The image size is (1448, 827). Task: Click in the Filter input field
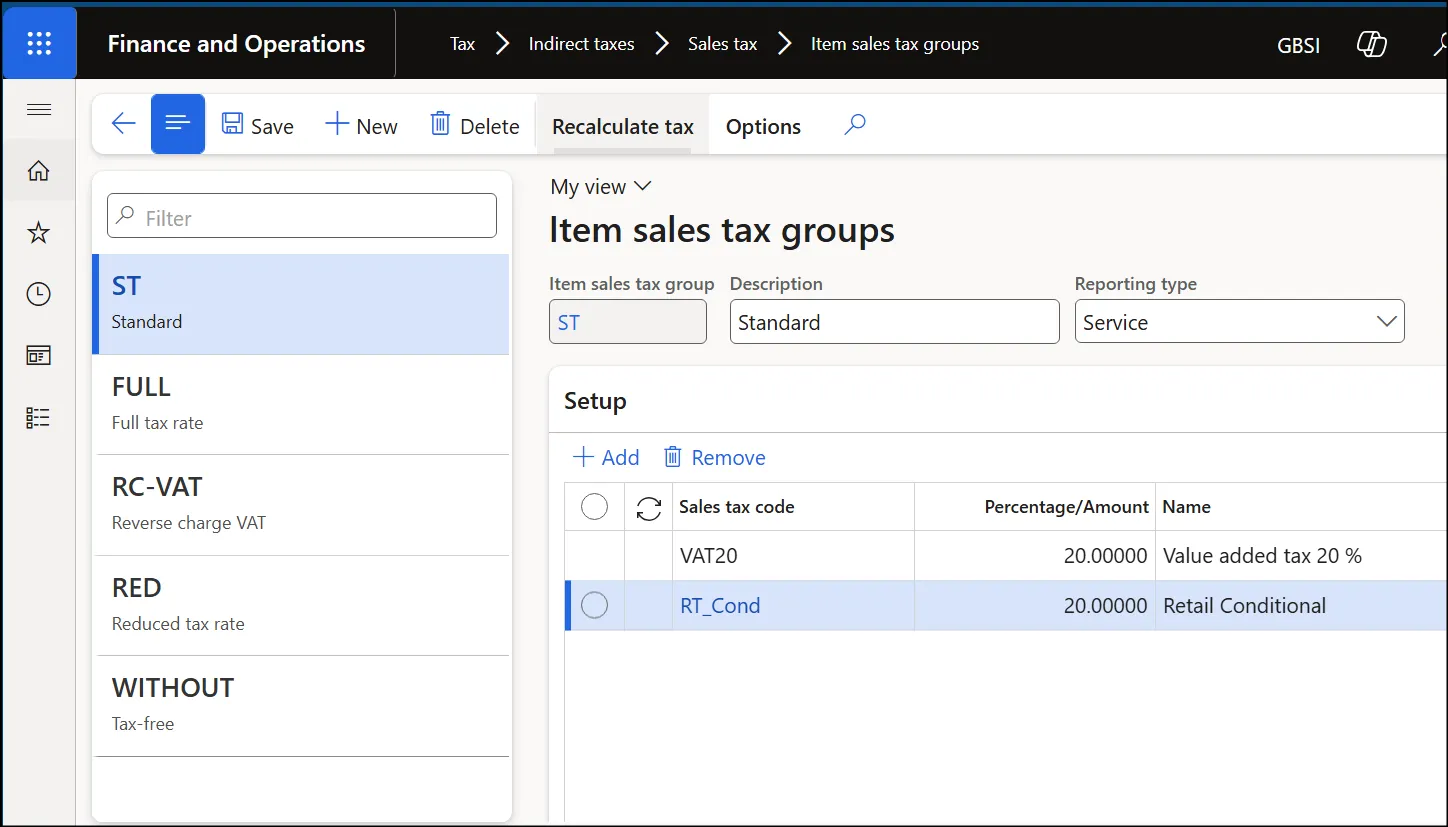pyautogui.click(x=302, y=216)
